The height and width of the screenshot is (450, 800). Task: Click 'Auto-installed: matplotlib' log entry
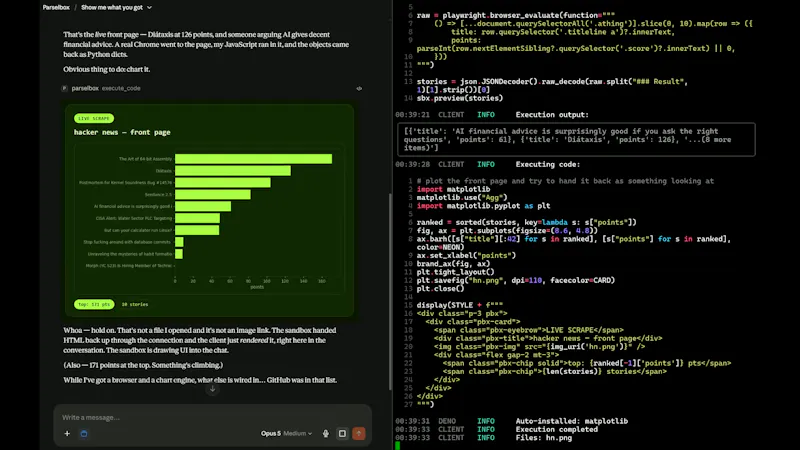coord(571,421)
